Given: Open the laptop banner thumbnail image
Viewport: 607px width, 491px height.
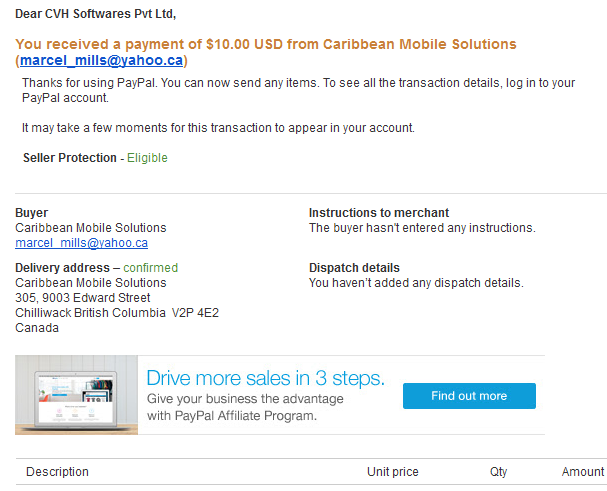Looking at the screenshot, I should click(76, 395).
